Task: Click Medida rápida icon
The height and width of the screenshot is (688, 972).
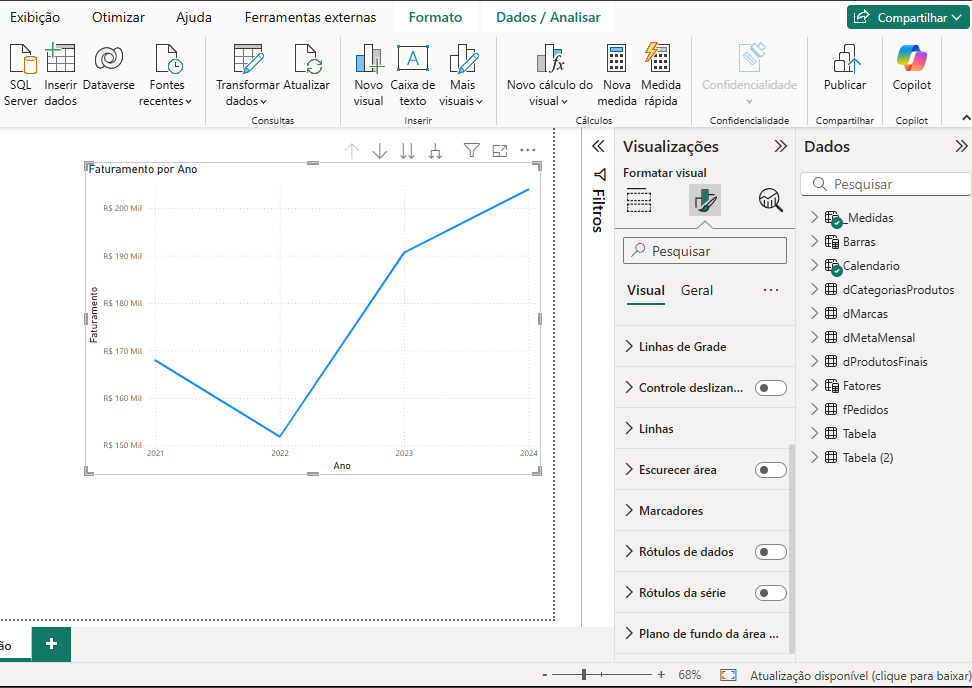Action: click(x=658, y=59)
